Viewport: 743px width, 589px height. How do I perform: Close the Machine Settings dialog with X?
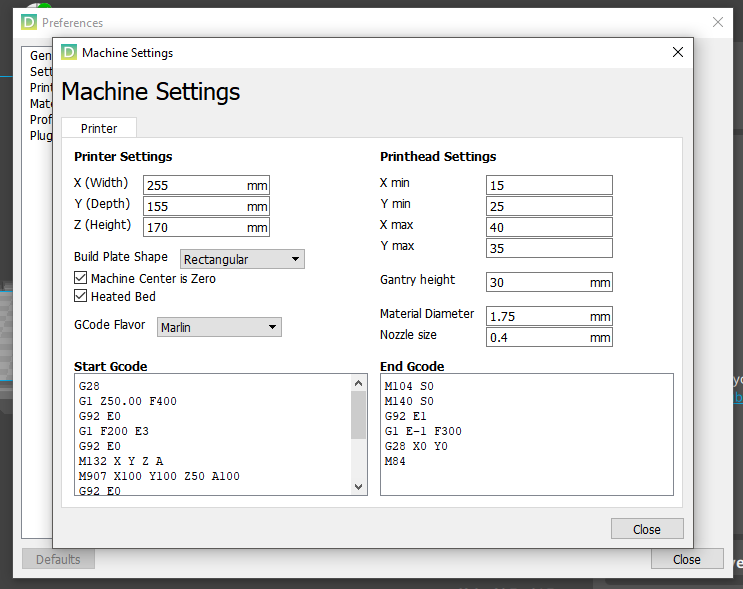pyautogui.click(x=678, y=52)
